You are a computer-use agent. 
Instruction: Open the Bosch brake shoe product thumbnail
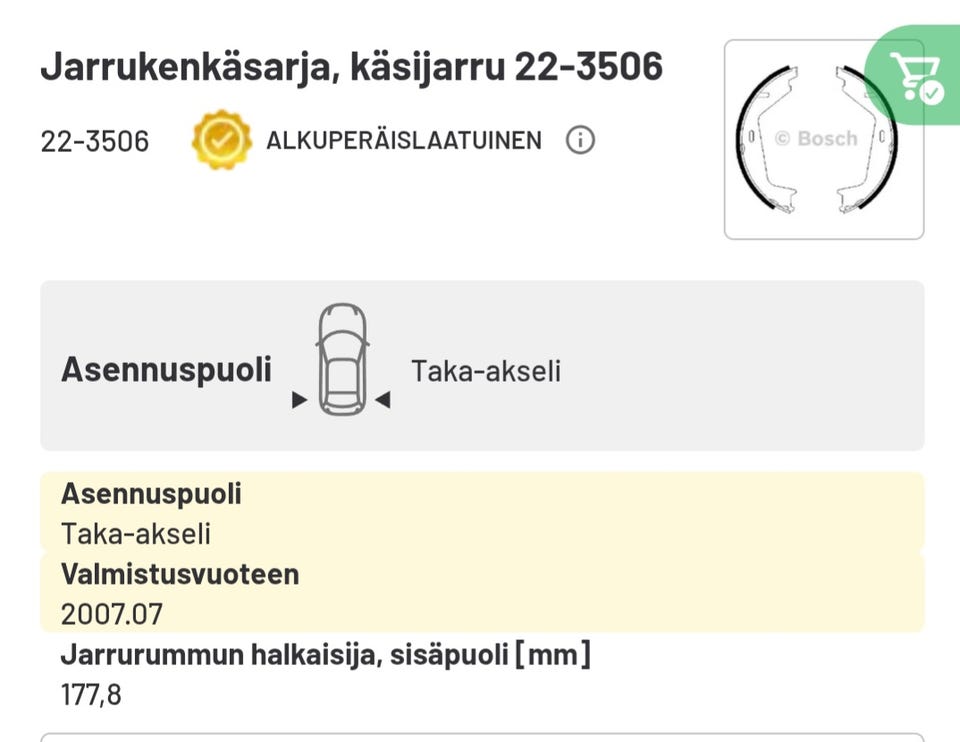(823, 137)
